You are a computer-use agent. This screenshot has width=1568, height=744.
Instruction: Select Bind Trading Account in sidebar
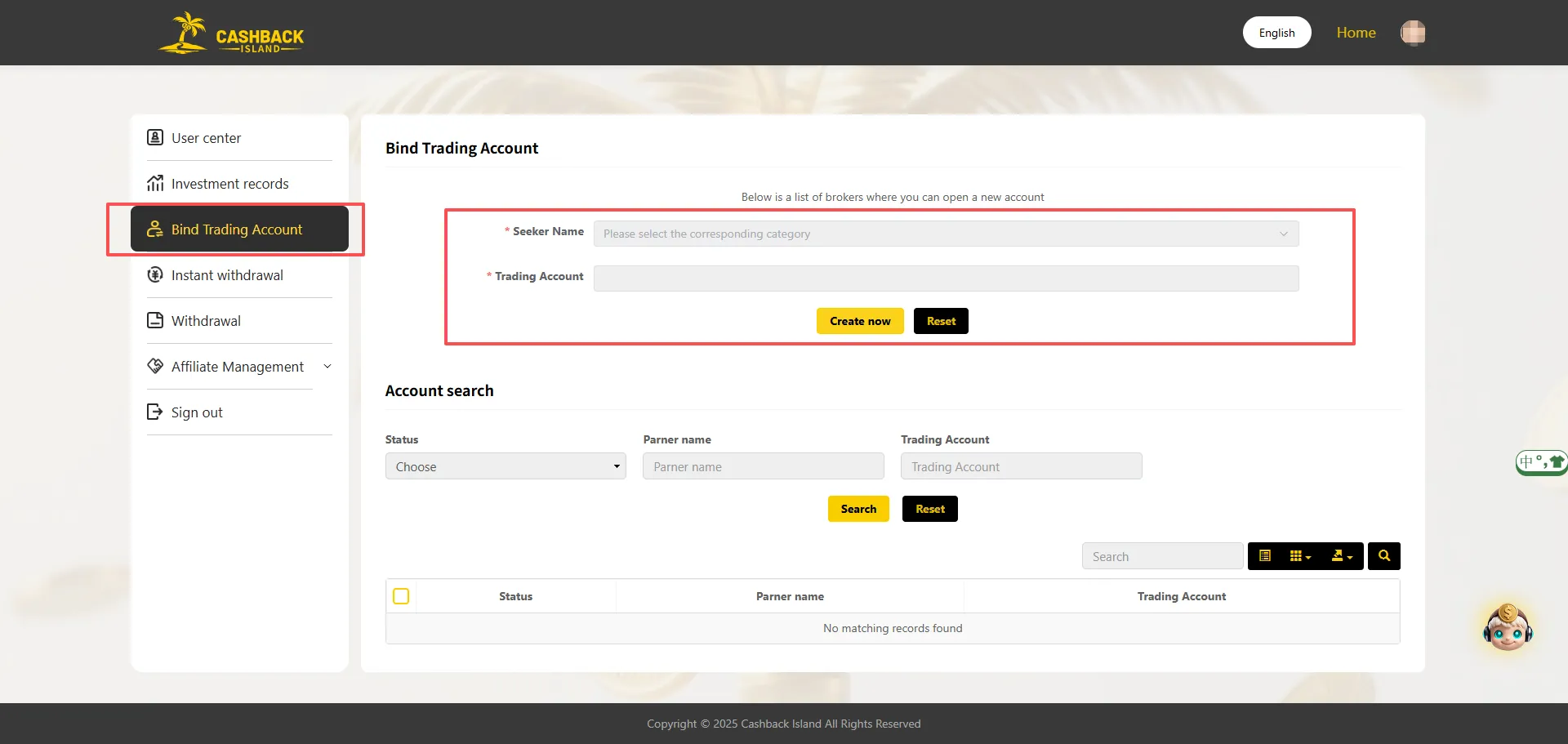(236, 229)
